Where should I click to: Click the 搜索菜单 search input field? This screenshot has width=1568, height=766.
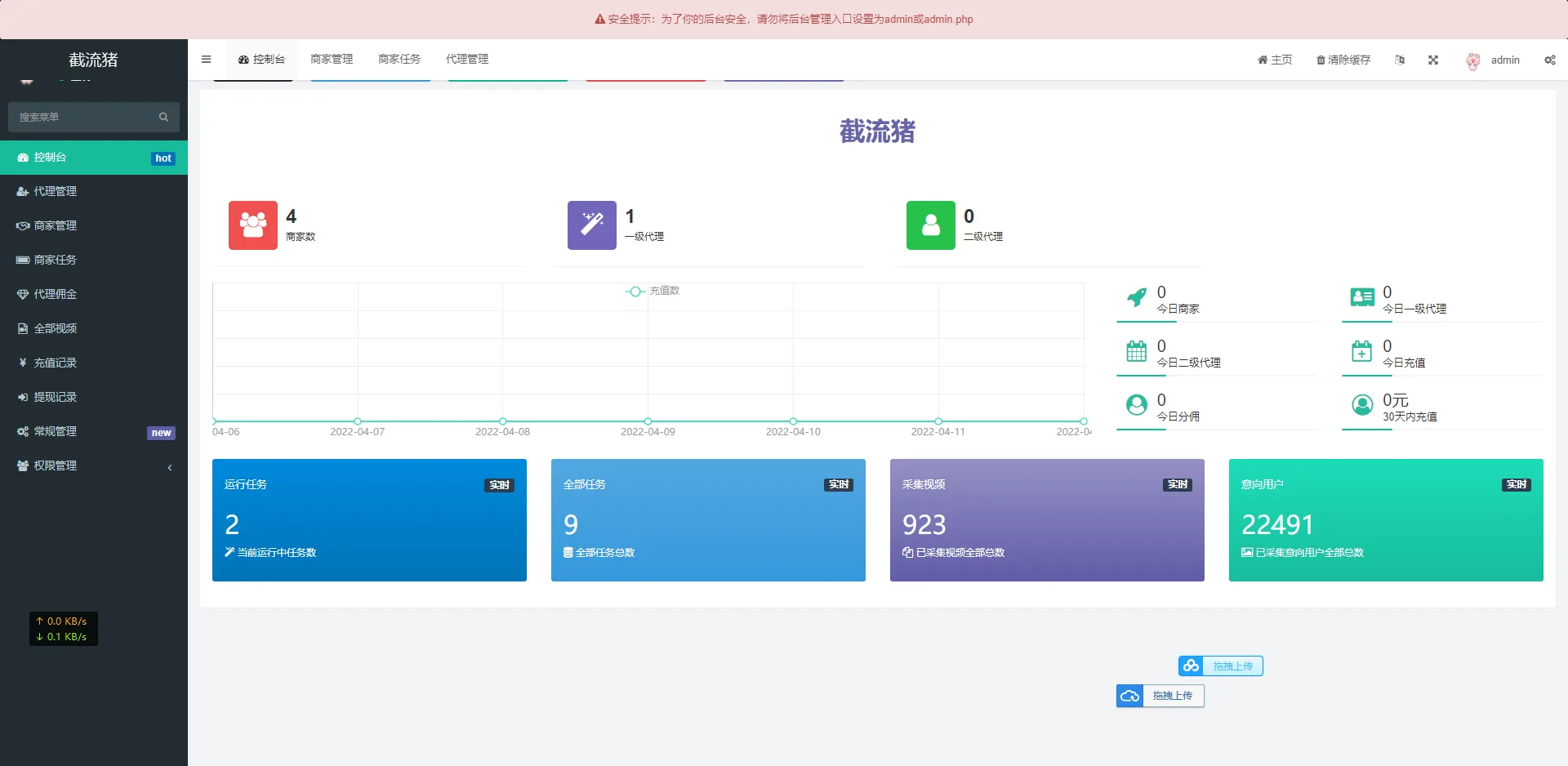point(86,118)
